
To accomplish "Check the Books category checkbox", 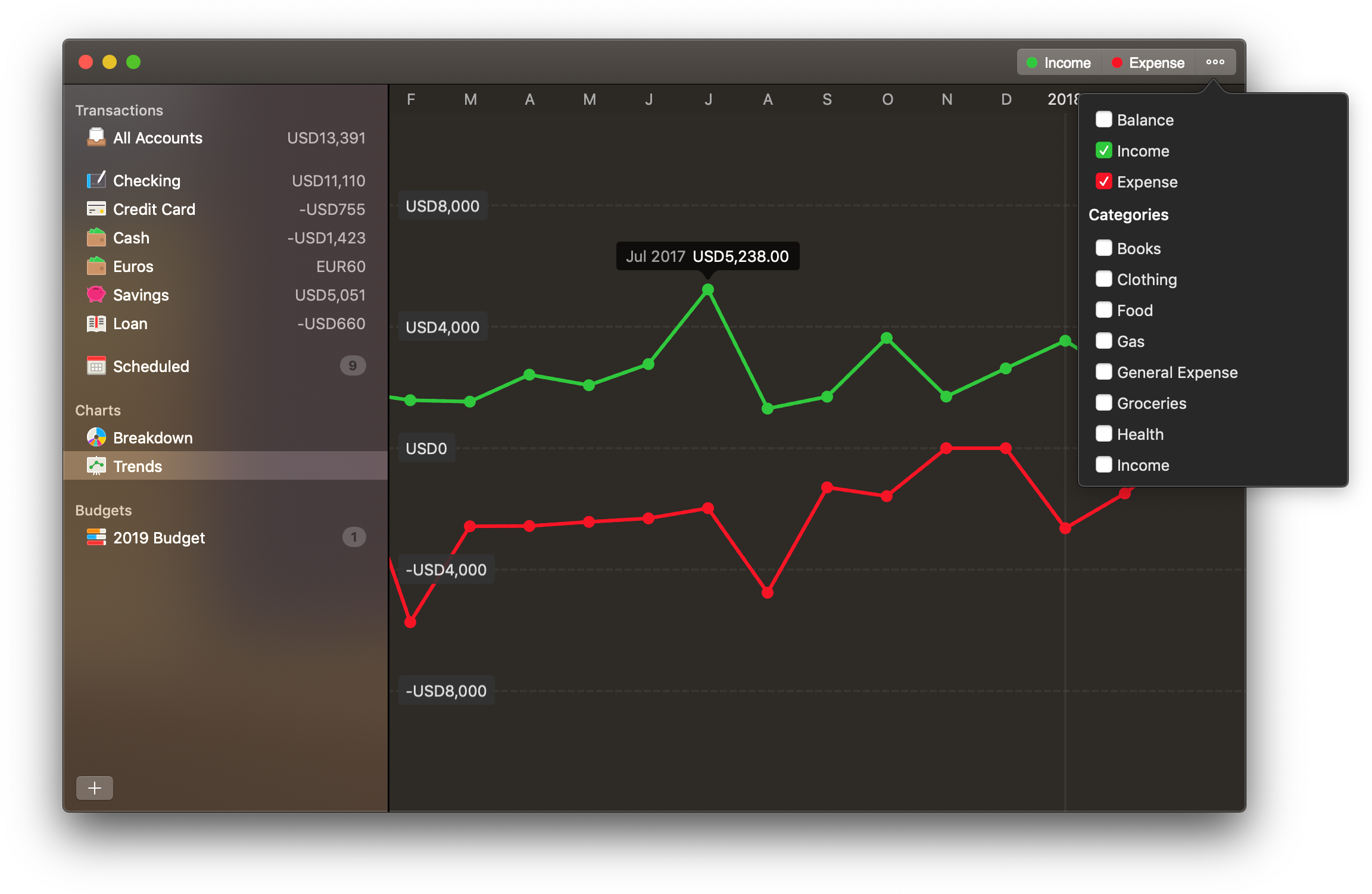I will [x=1103, y=248].
